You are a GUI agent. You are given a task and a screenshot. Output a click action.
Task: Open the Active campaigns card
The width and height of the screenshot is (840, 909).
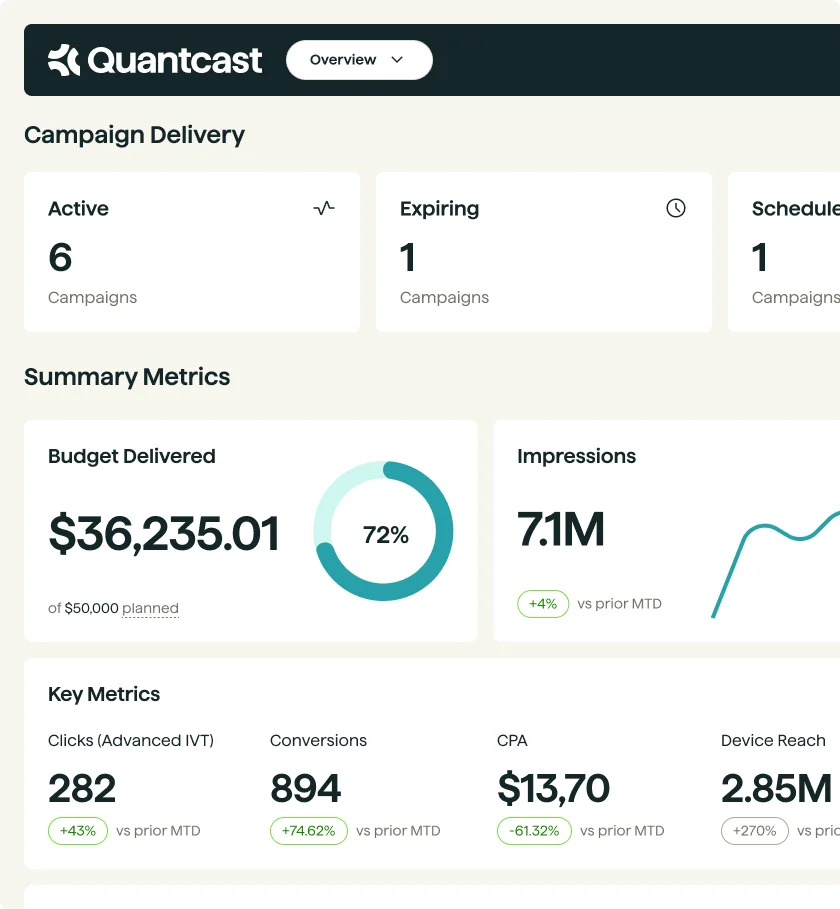click(191, 252)
